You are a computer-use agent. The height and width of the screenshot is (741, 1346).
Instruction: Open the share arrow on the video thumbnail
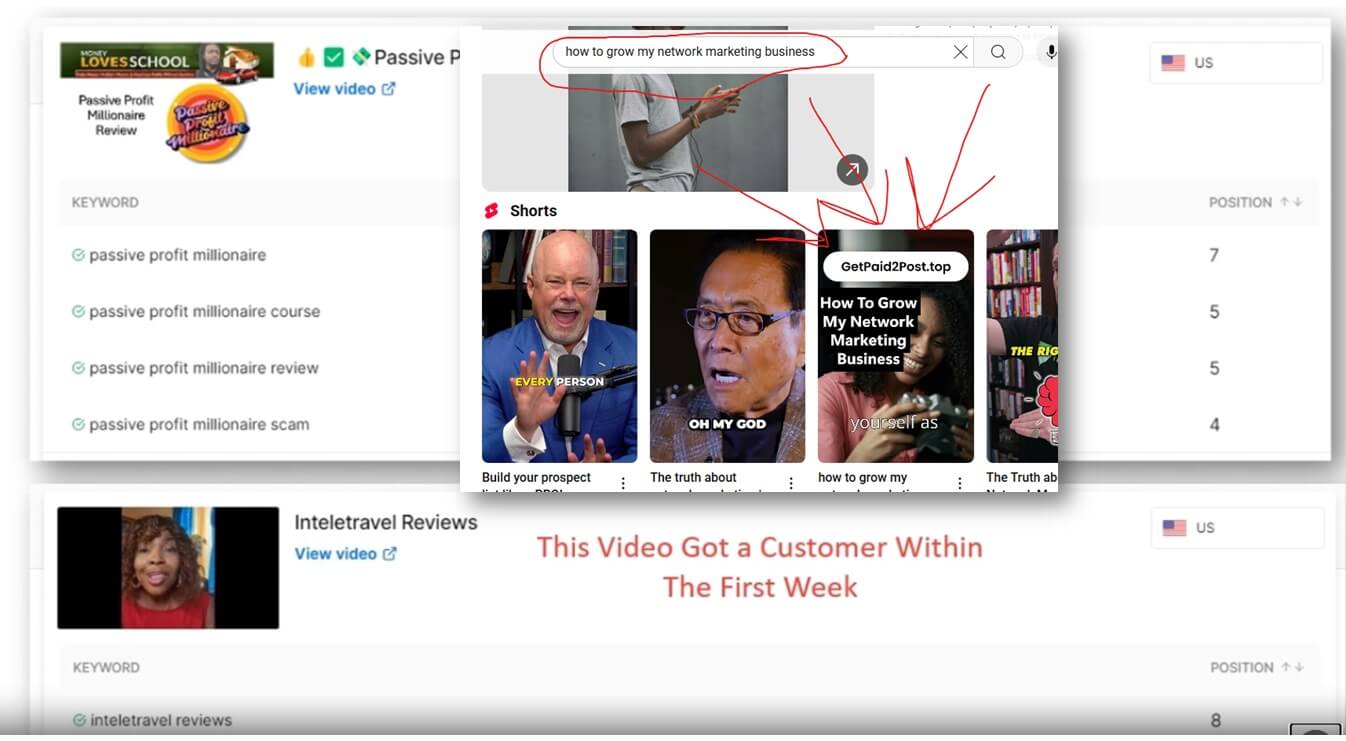pos(851,169)
